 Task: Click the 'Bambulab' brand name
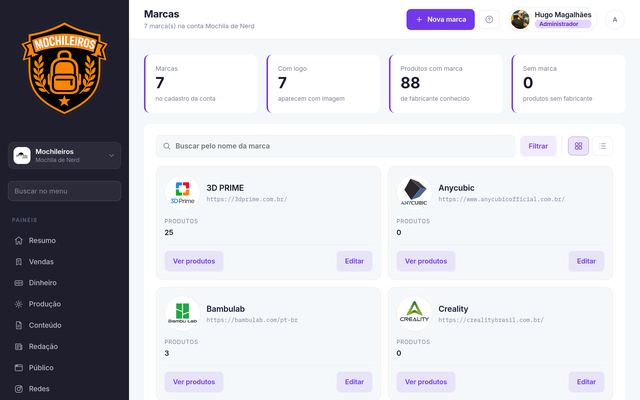pyautogui.click(x=225, y=309)
